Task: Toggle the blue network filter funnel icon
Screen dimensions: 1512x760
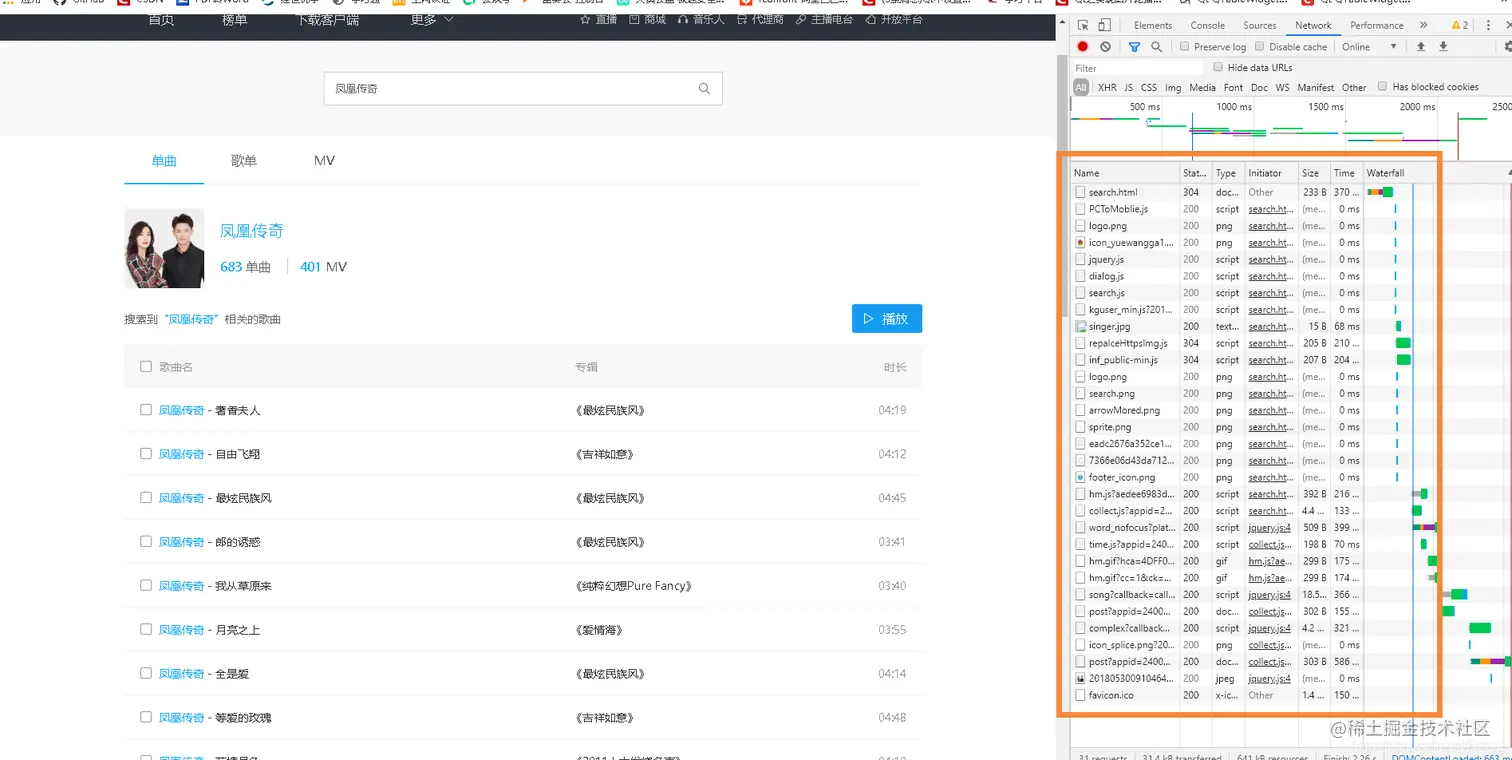Action: 1134,47
